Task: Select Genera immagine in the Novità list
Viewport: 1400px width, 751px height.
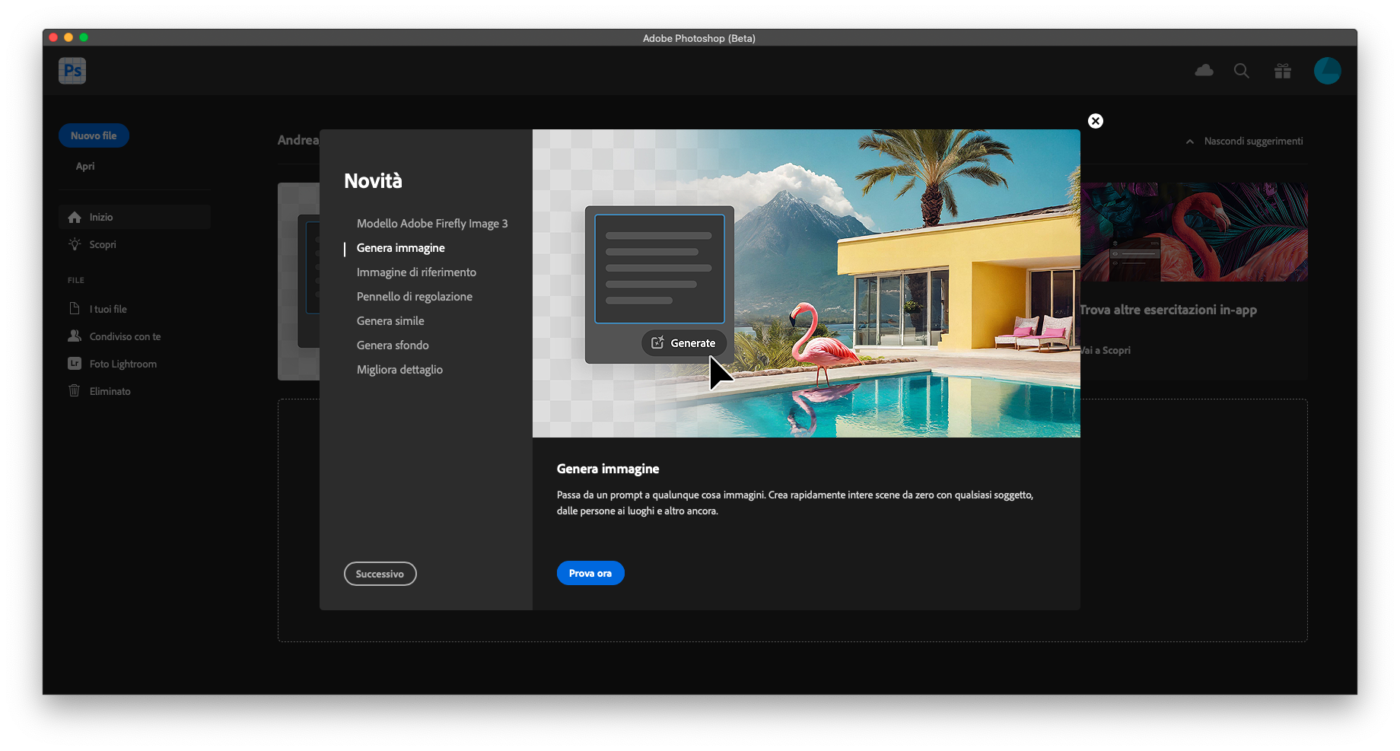Action: pyautogui.click(x=401, y=248)
